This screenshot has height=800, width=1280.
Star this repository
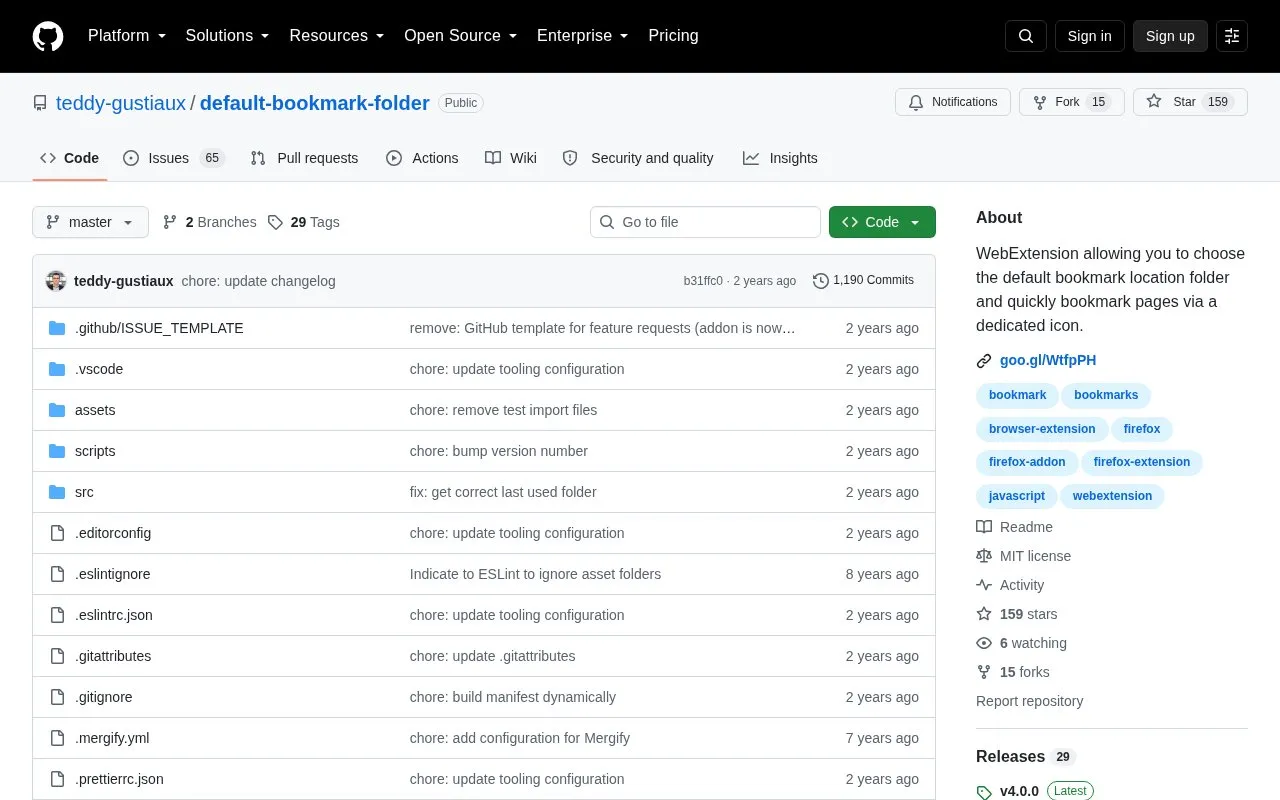[1190, 102]
